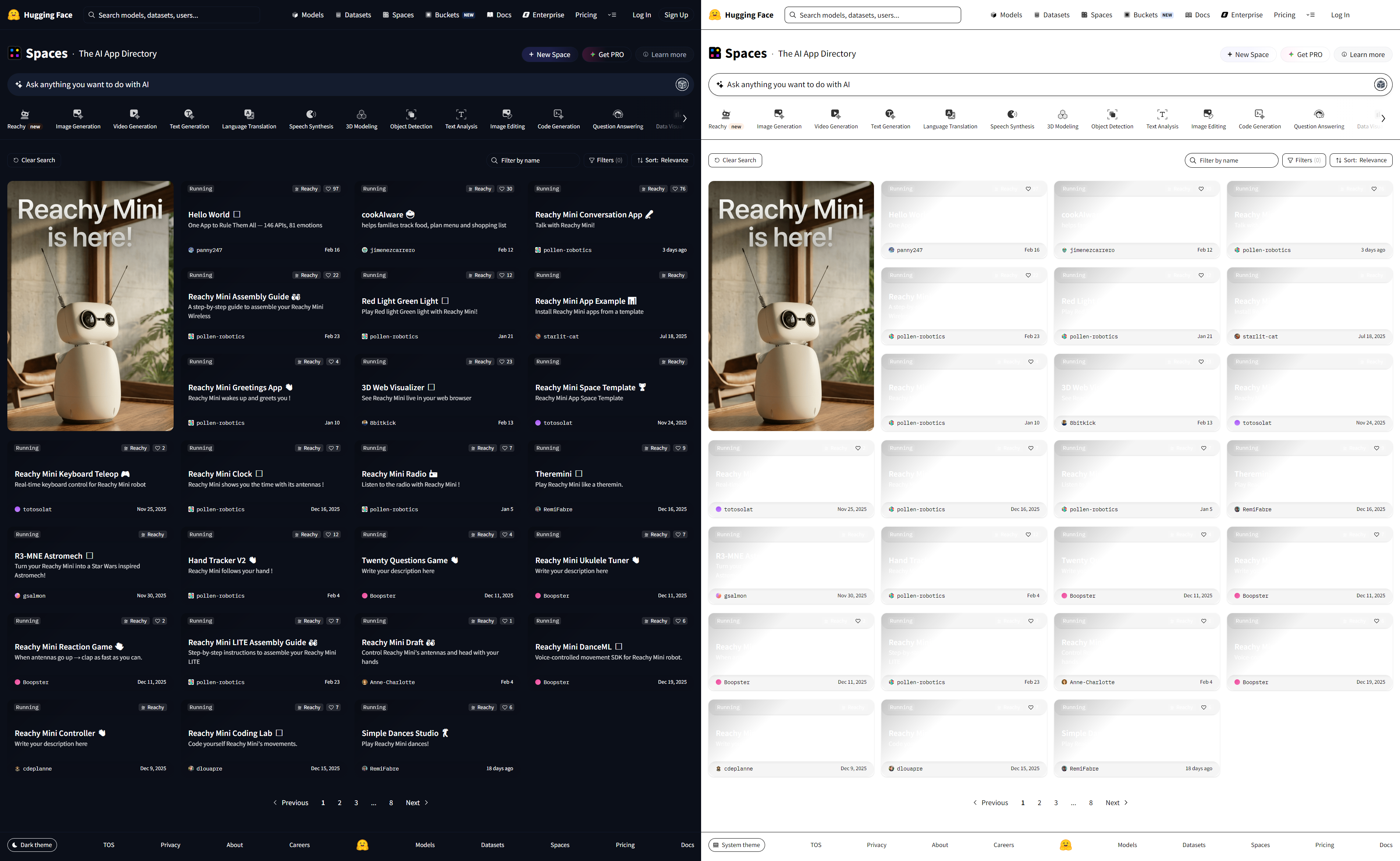Click the 3D Modeling icon in dark page

362,114
